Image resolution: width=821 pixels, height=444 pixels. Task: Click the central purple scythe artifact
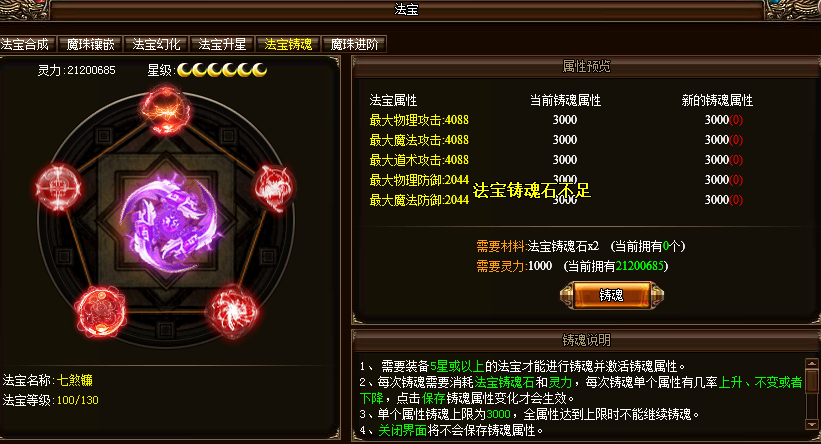[x=169, y=223]
